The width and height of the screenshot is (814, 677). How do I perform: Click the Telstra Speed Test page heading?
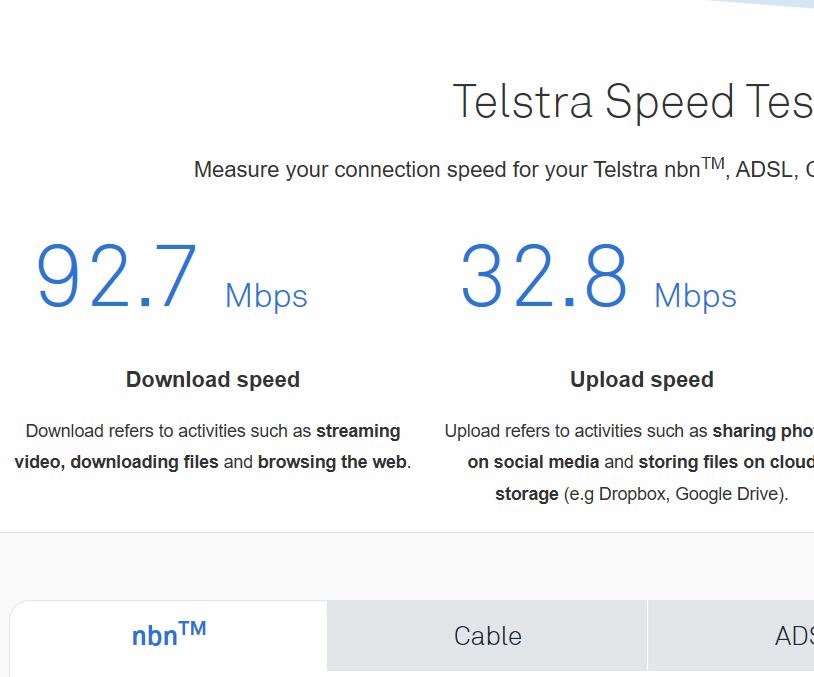[x=632, y=102]
